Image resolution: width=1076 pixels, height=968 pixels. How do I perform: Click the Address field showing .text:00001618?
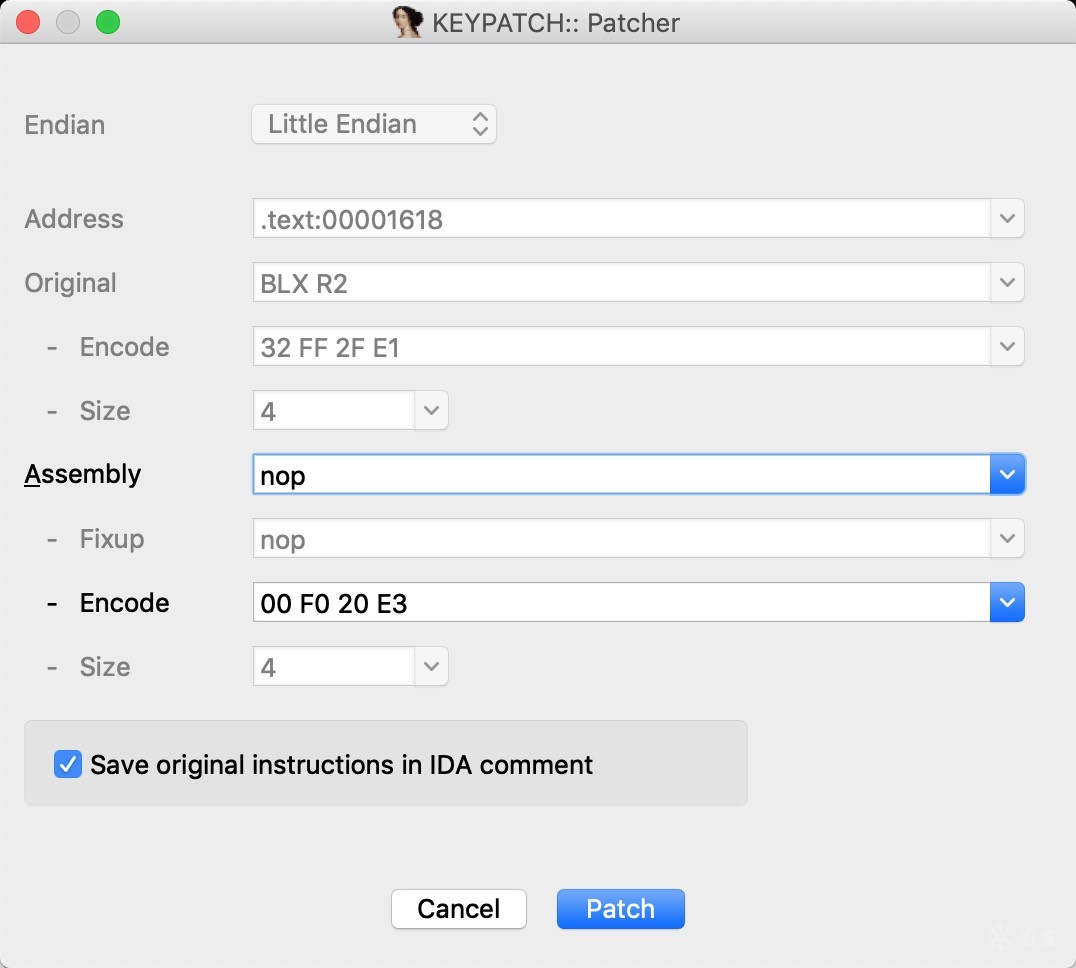point(620,219)
